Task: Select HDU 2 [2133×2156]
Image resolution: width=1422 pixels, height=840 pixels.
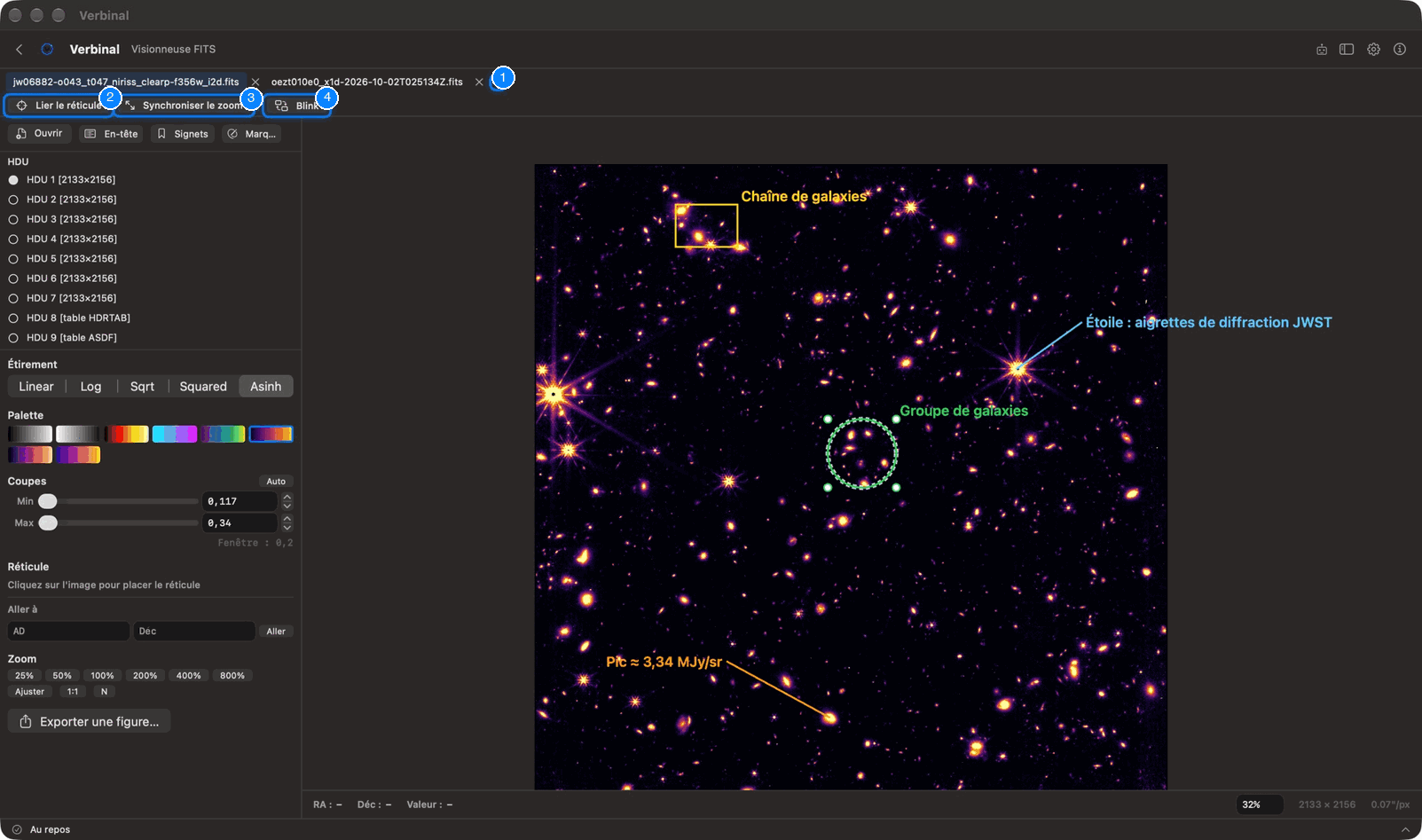Action: (x=63, y=200)
